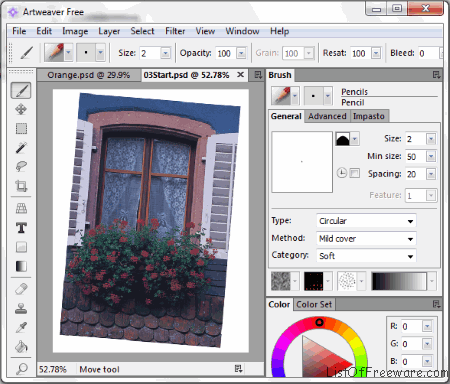Viewport: 450px width, 384px height.
Task: Click the G color value field
Action: click(x=412, y=344)
